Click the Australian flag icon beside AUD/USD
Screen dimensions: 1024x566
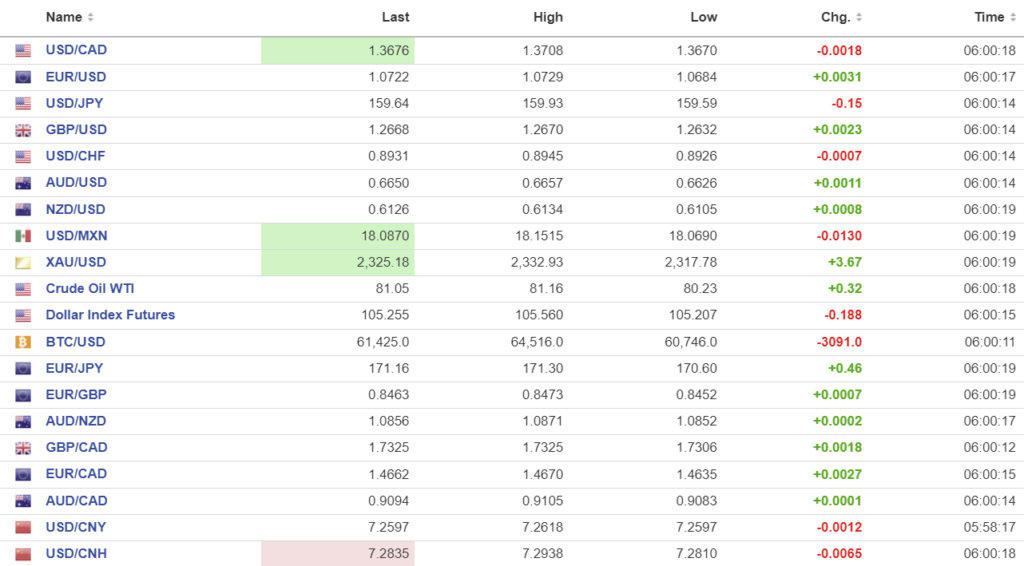click(23, 183)
